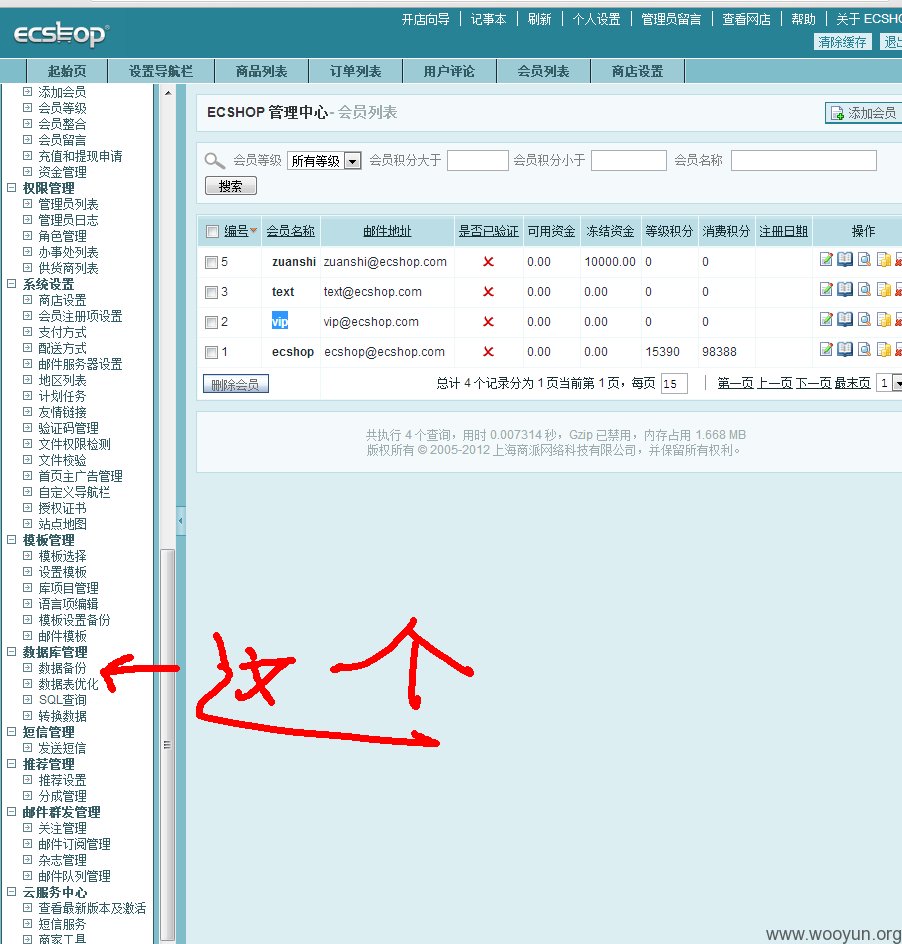Image resolution: width=902 pixels, height=944 pixels.
Task: Click the red X verification mark for zuanshi
Action: (488, 261)
